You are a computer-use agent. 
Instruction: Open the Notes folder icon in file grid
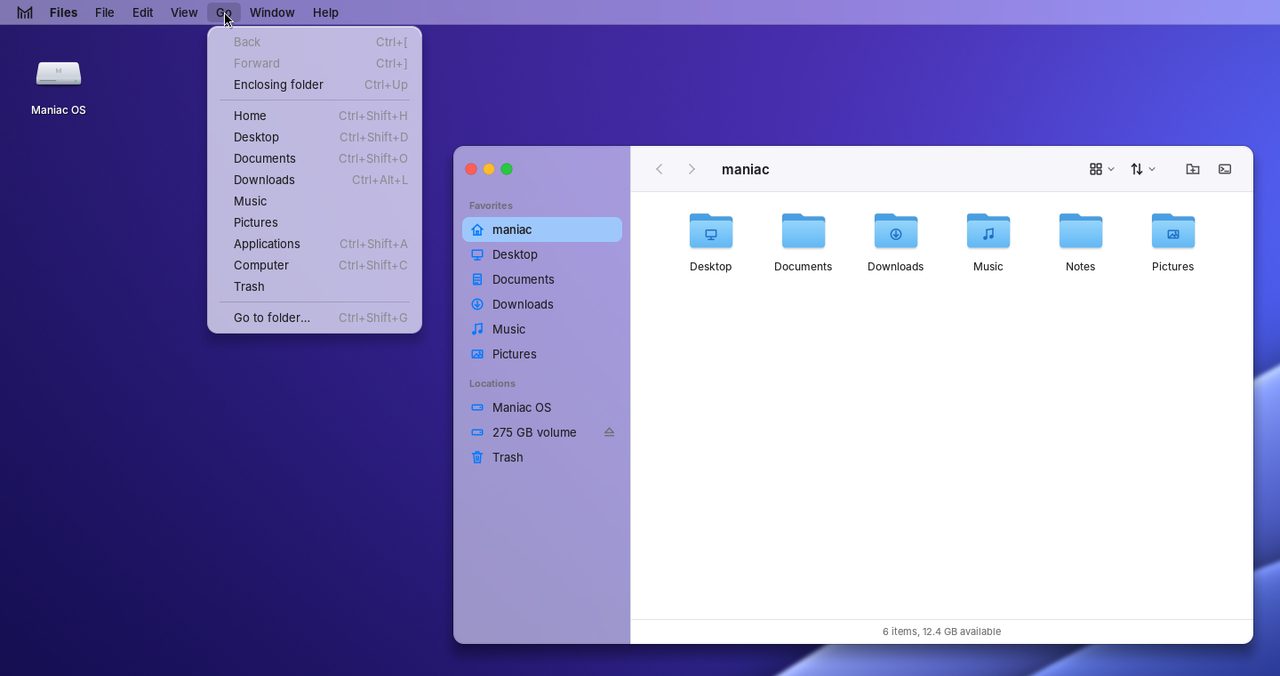(x=1081, y=231)
